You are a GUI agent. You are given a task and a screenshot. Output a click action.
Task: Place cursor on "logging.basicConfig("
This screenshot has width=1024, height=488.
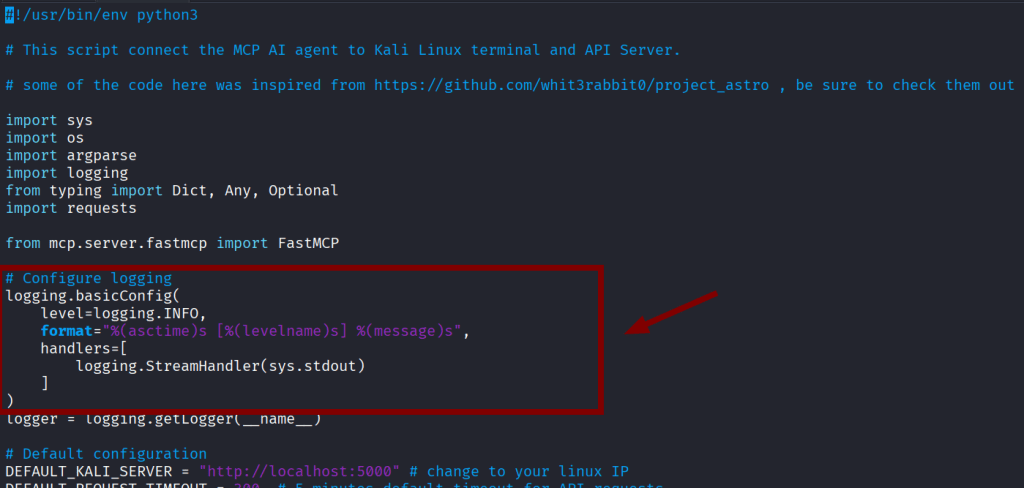92,296
